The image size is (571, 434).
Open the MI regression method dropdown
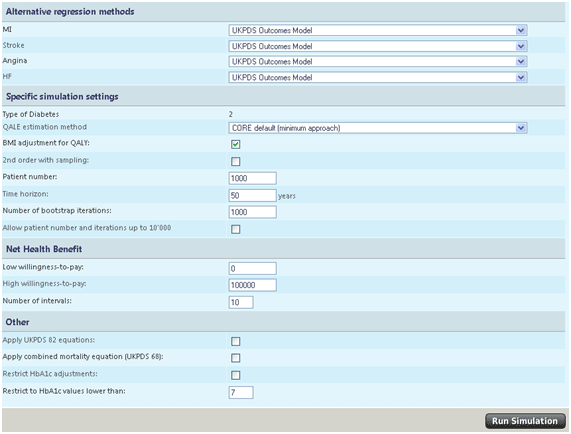point(378,30)
